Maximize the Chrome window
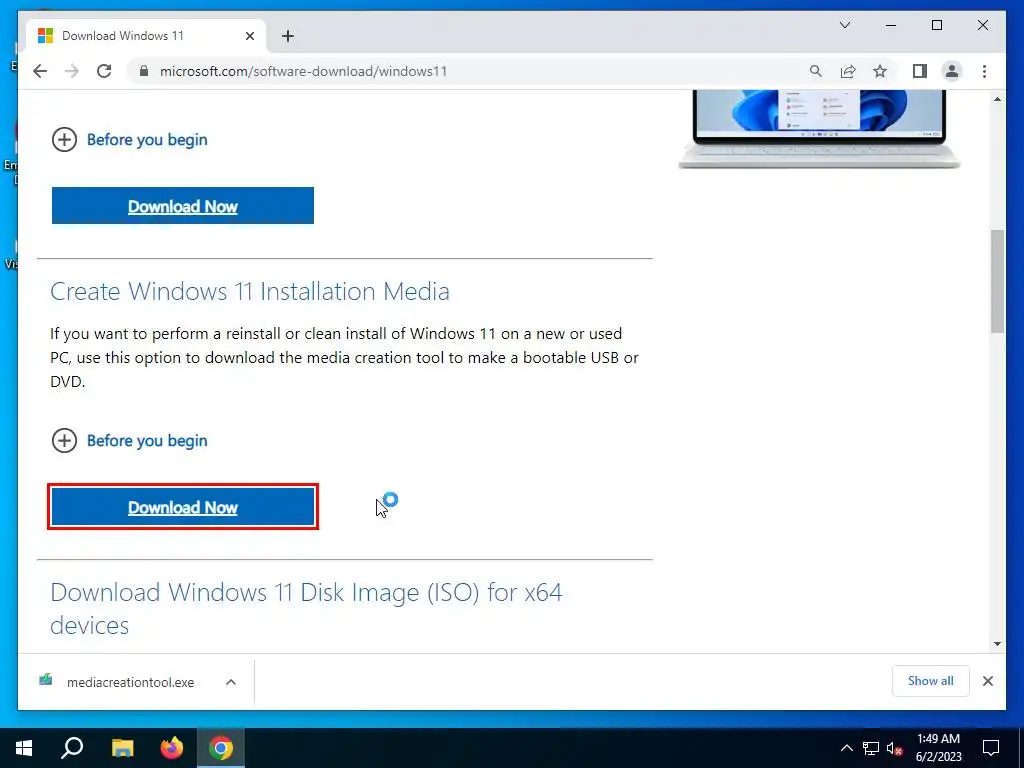Image resolution: width=1024 pixels, height=768 pixels. click(x=936, y=25)
